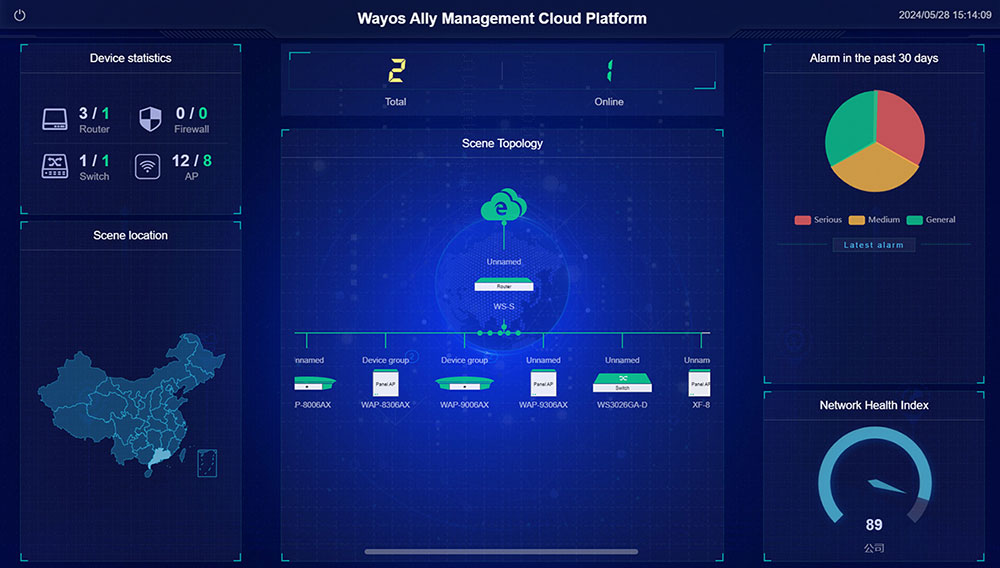Click the Serious red legend swatch
This screenshot has height=568, width=1000.
tap(802, 220)
